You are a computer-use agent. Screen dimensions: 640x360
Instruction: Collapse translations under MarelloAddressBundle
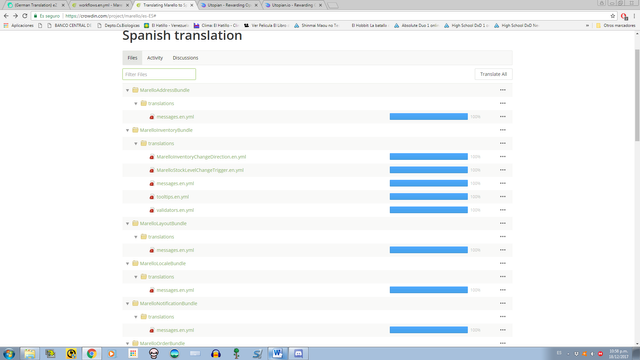click(x=136, y=104)
